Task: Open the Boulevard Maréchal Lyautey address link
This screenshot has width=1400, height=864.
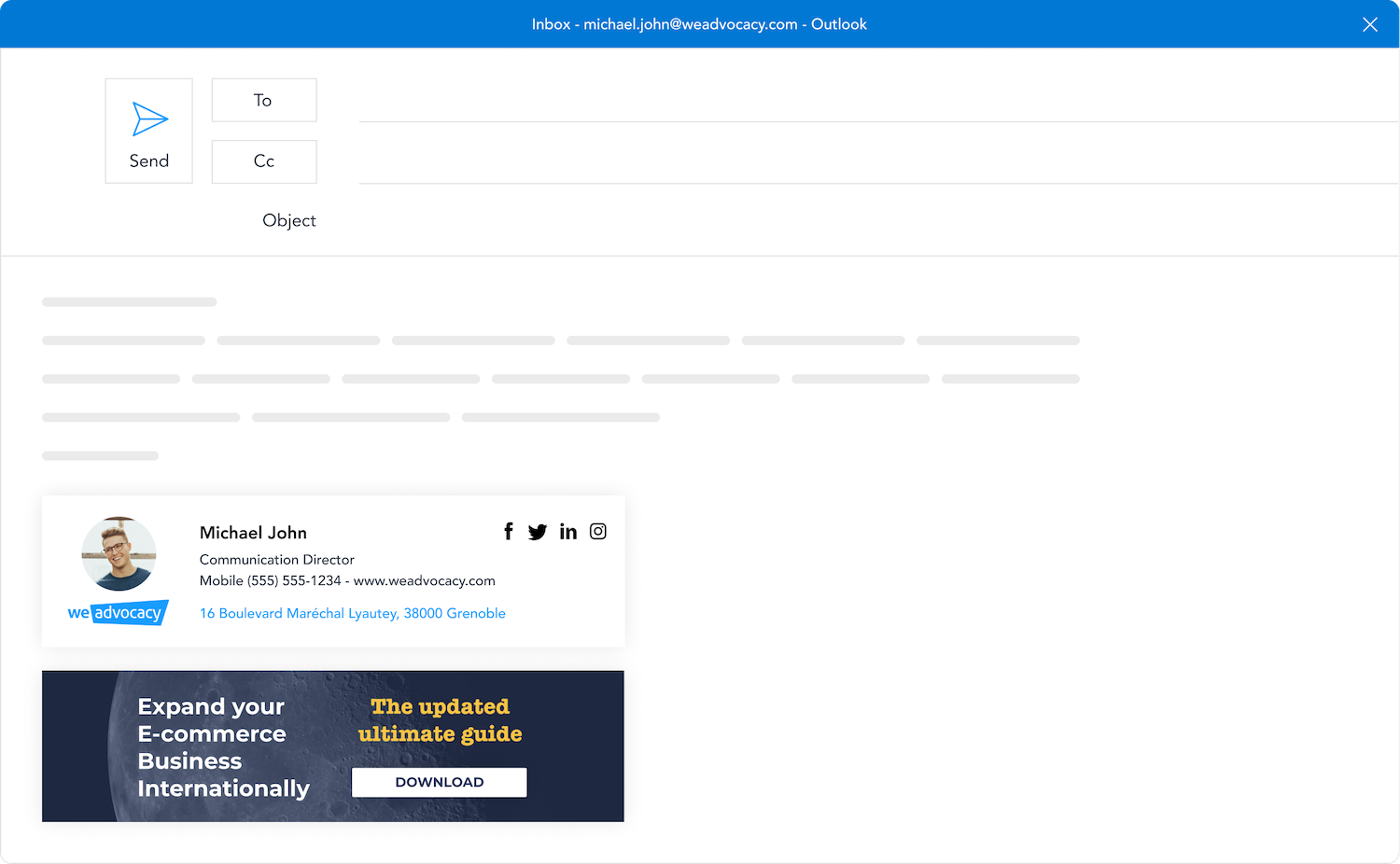Action: pos(353,613)
